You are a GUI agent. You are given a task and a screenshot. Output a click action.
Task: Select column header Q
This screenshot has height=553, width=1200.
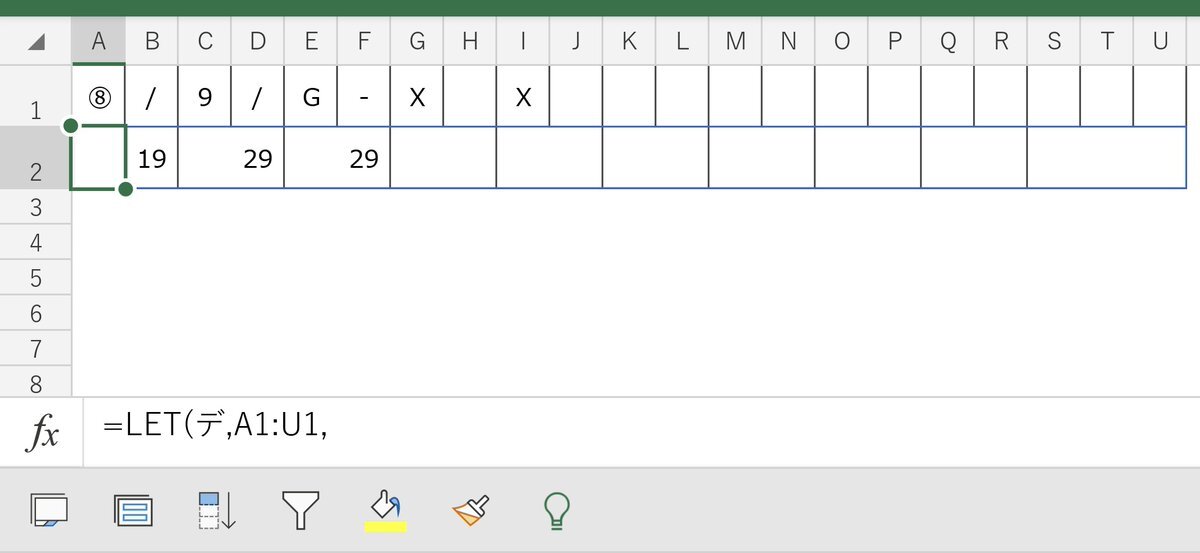pos(947,42)
